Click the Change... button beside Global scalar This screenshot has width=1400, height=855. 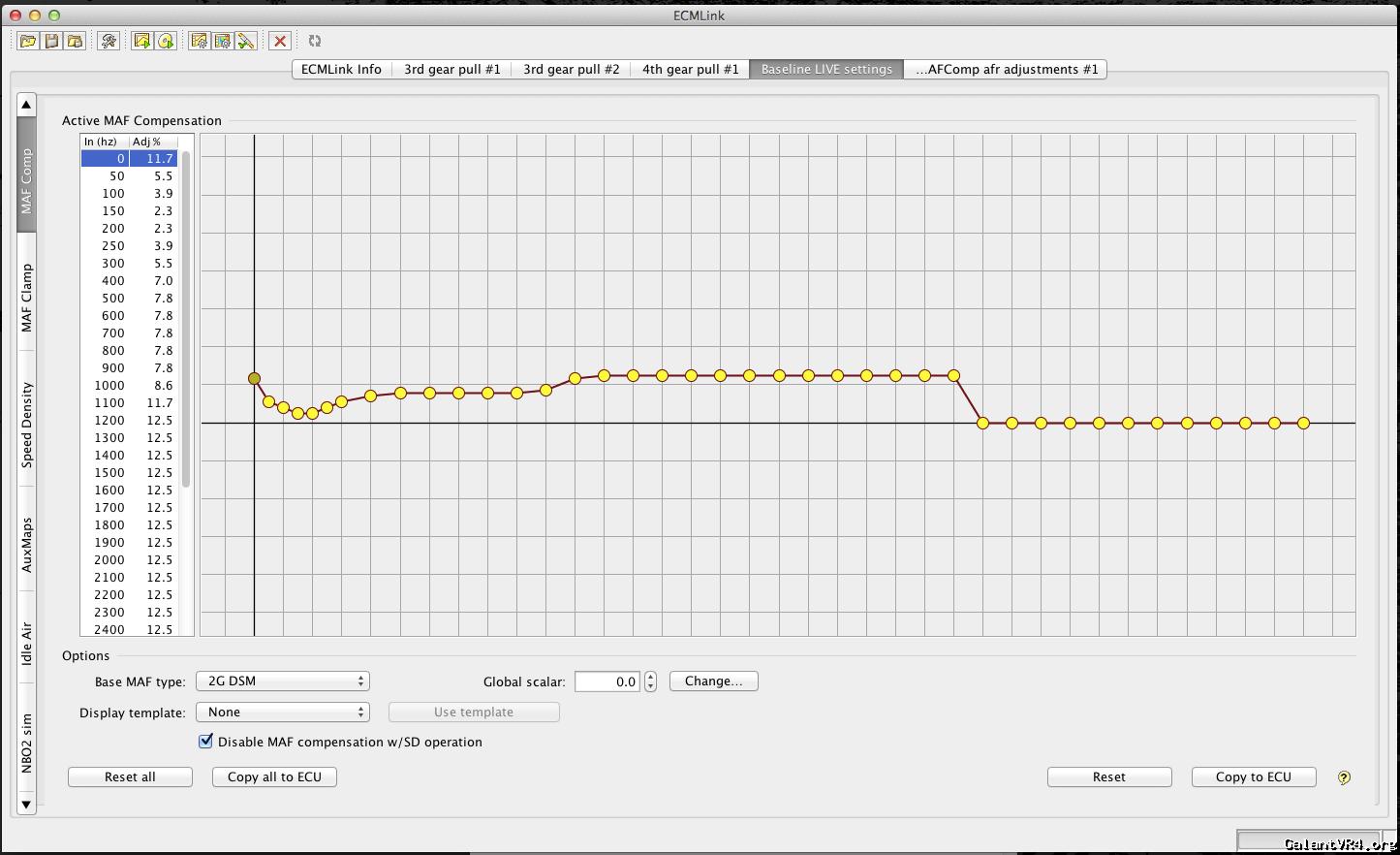[713, 681]
